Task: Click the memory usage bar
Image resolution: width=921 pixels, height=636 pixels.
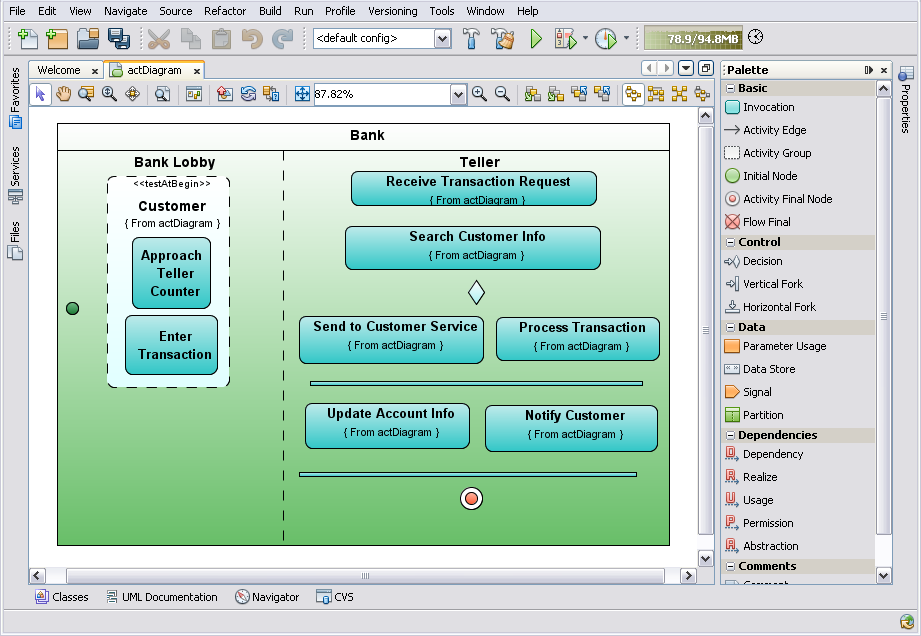Action: tap(692, 39)
